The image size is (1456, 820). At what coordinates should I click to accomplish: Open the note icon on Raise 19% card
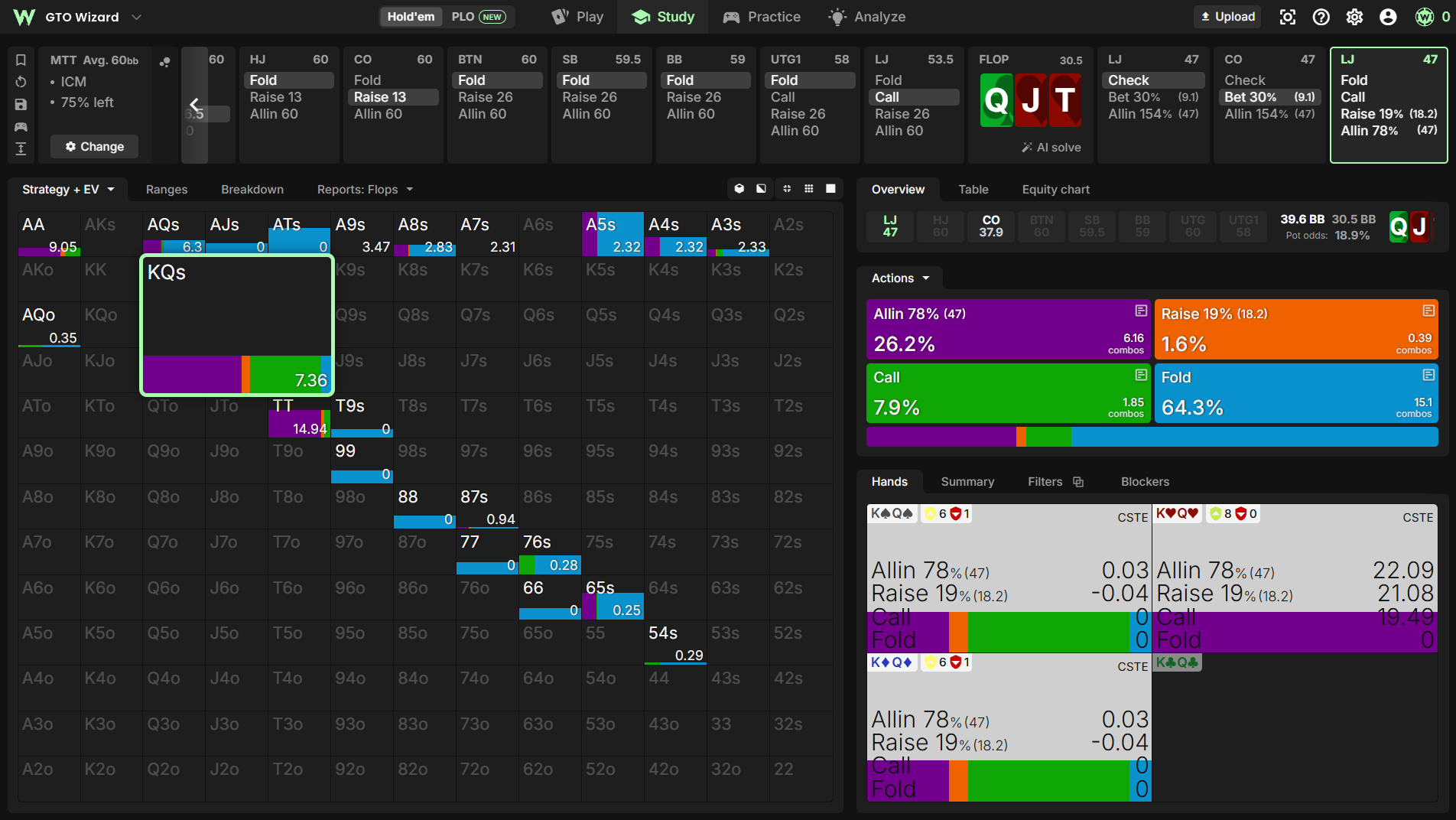[x=1428, y=311]
